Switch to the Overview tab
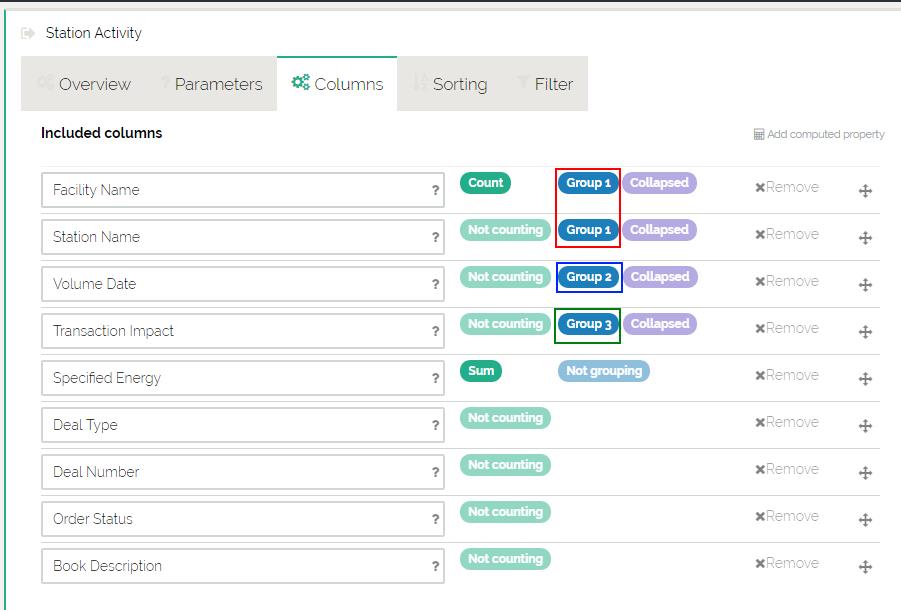Screen dimensions: 901x610 point(84,84)
